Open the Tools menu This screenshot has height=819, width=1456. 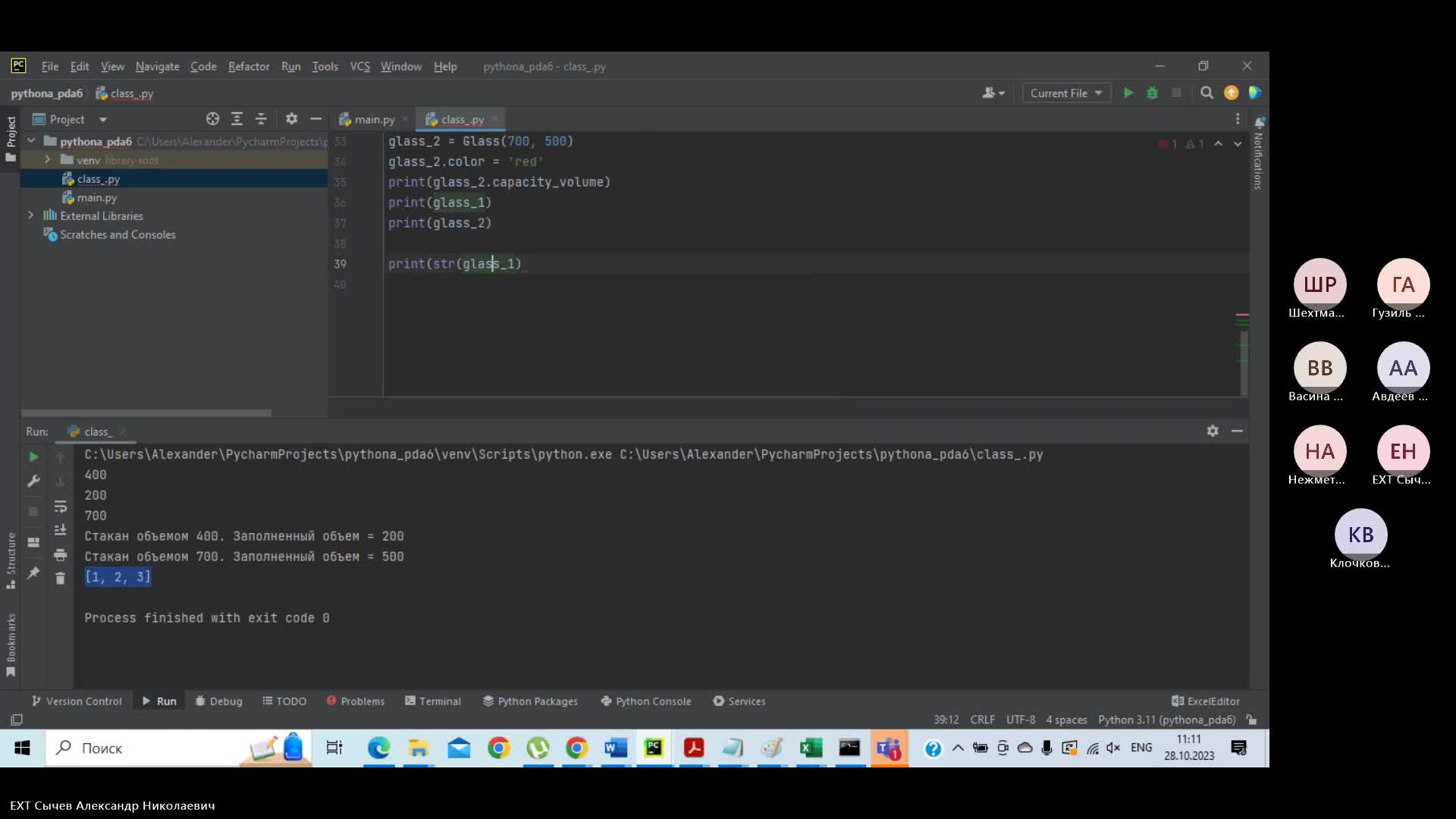click(325, 67)
